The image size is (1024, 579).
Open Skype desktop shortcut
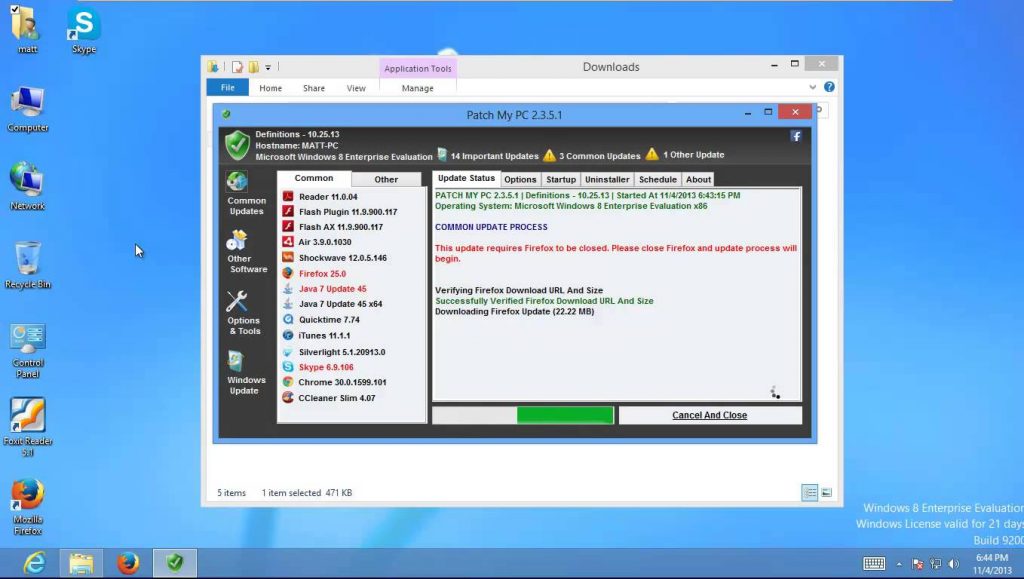(x=84, y=31)
